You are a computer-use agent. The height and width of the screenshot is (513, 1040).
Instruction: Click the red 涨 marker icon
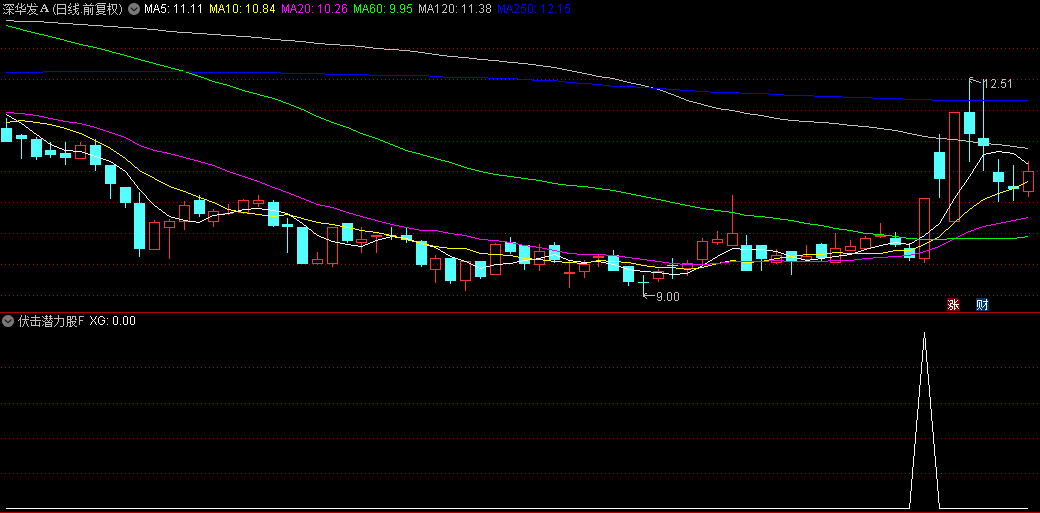pos(953,305)
